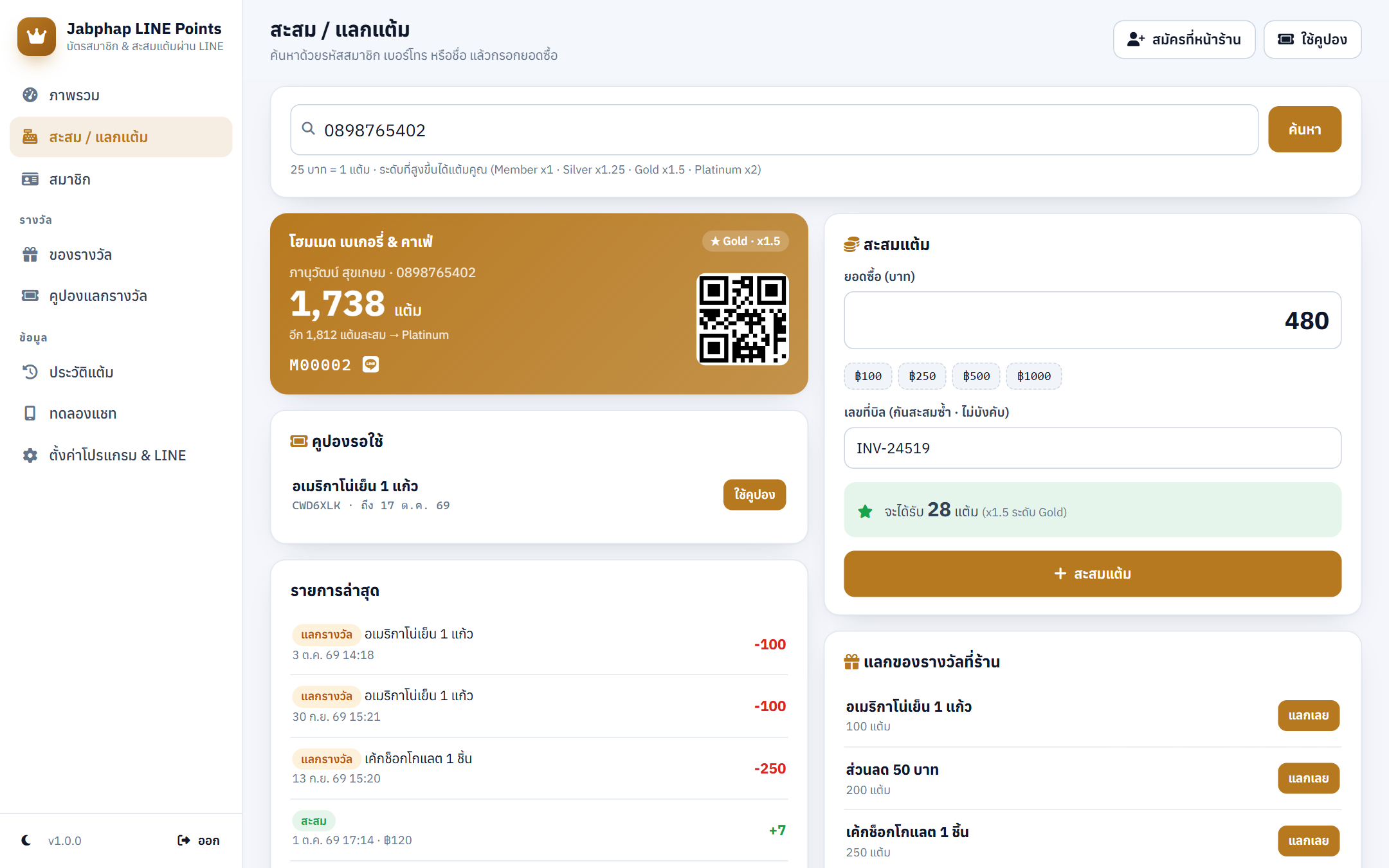Click the version label v1.0.0

coord(64,840)
